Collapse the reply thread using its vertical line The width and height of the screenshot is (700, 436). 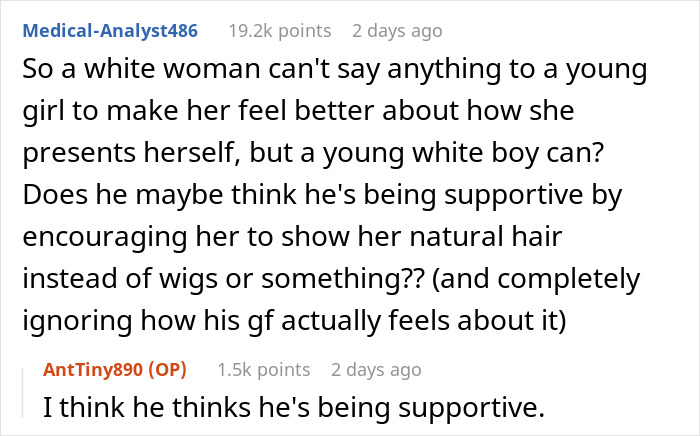pyautogui.click(x=23, y=393)
